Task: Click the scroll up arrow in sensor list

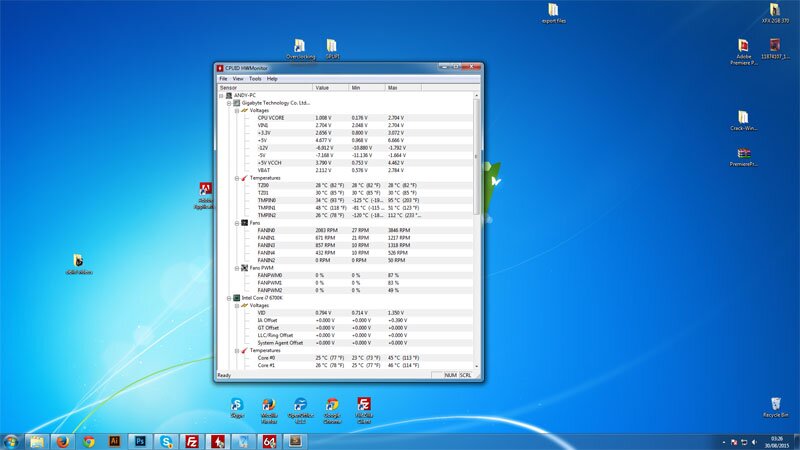Action: (477, 95)
